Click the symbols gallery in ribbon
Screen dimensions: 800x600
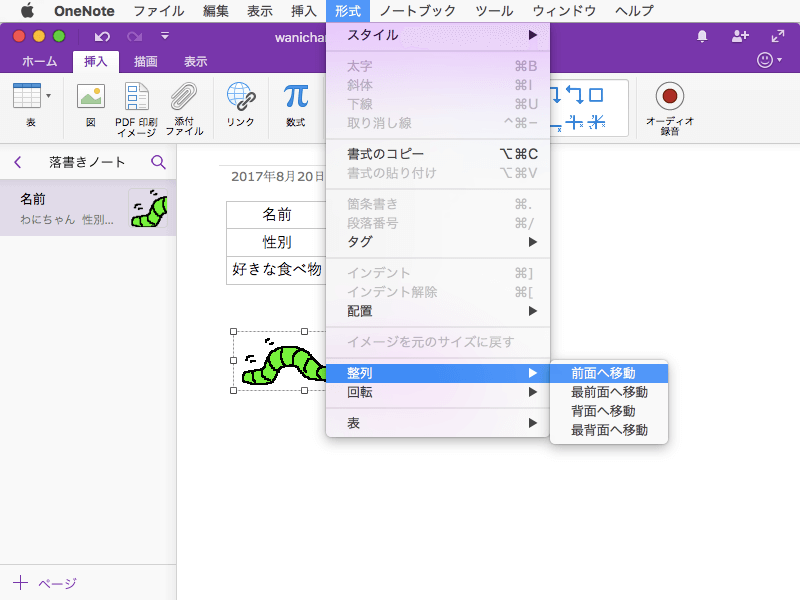point(589,108)
